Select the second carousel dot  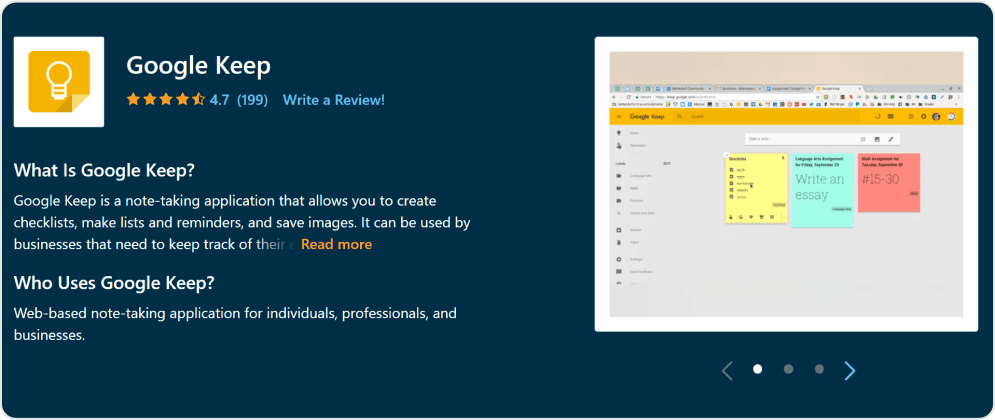pyautogui.click(x=788, y=369)
